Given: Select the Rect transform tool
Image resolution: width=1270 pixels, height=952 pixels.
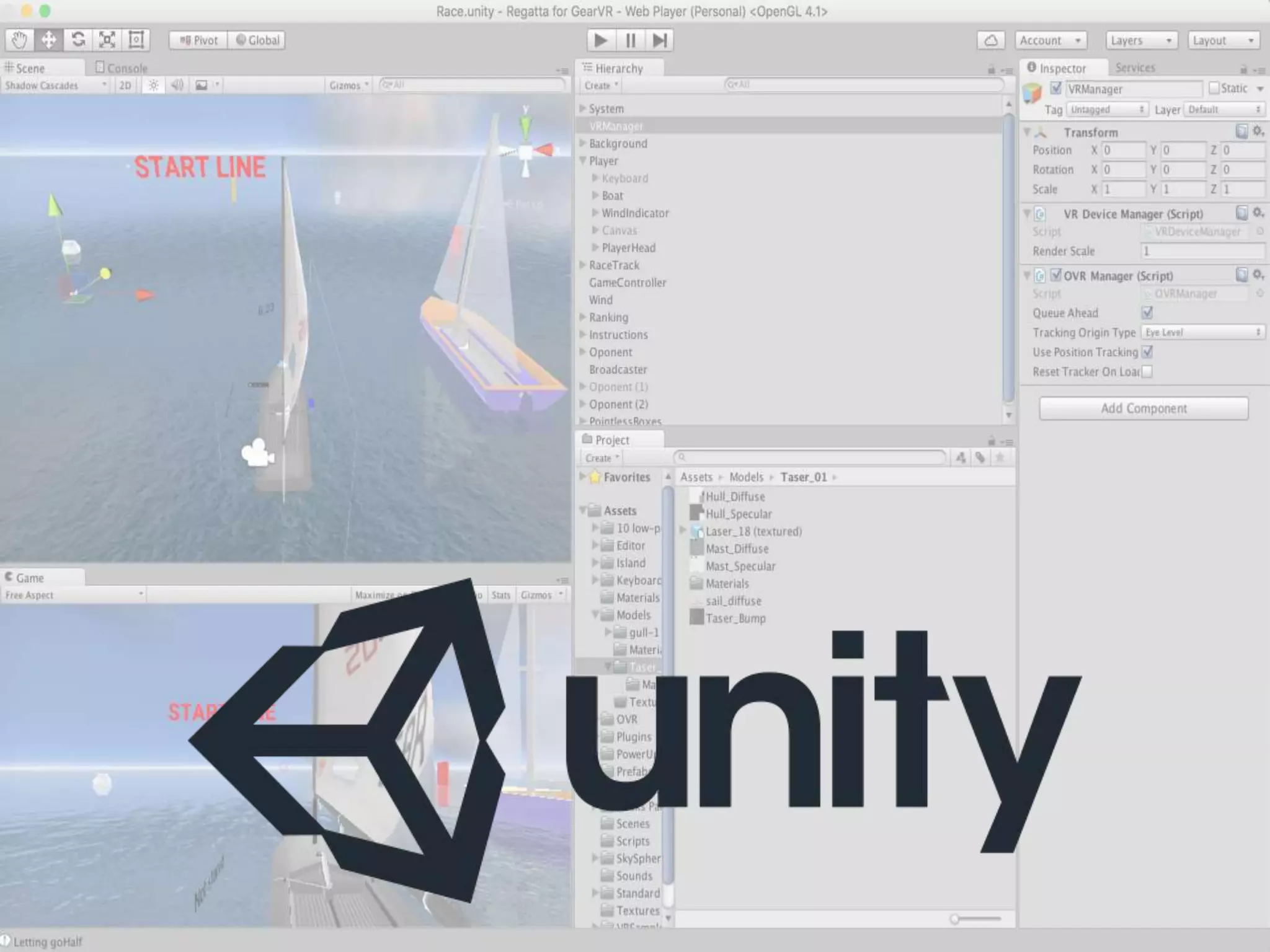Looking at the screenshot, I should (136, 40).
